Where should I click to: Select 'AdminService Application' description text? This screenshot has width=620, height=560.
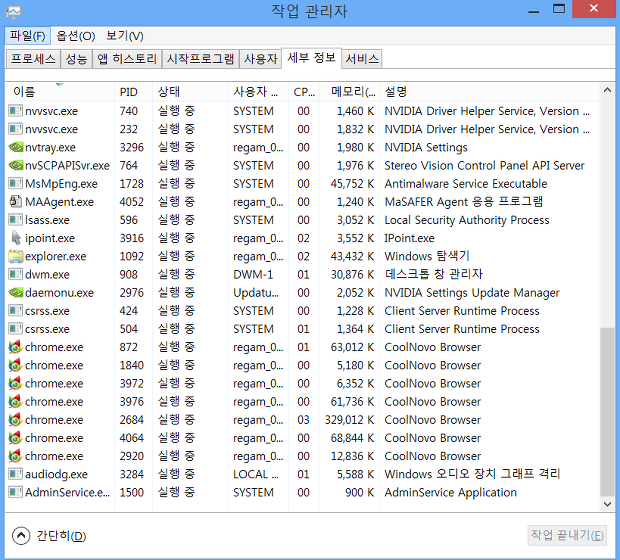[451, 492]
